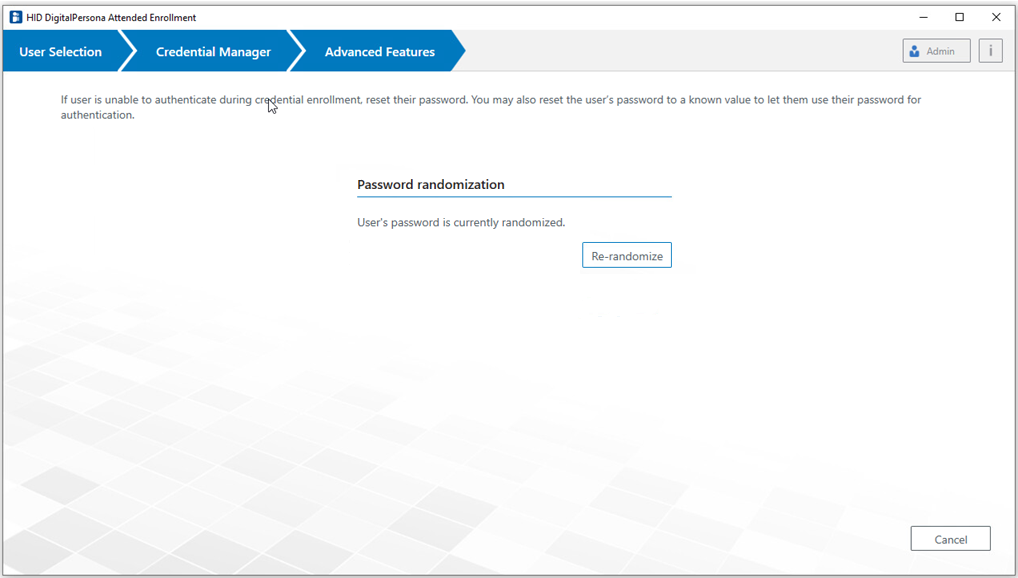This screenshot has width=1018, height=578.
Task: Click chevron between User Selection and Credential Manager
Action: click(127, 51)
